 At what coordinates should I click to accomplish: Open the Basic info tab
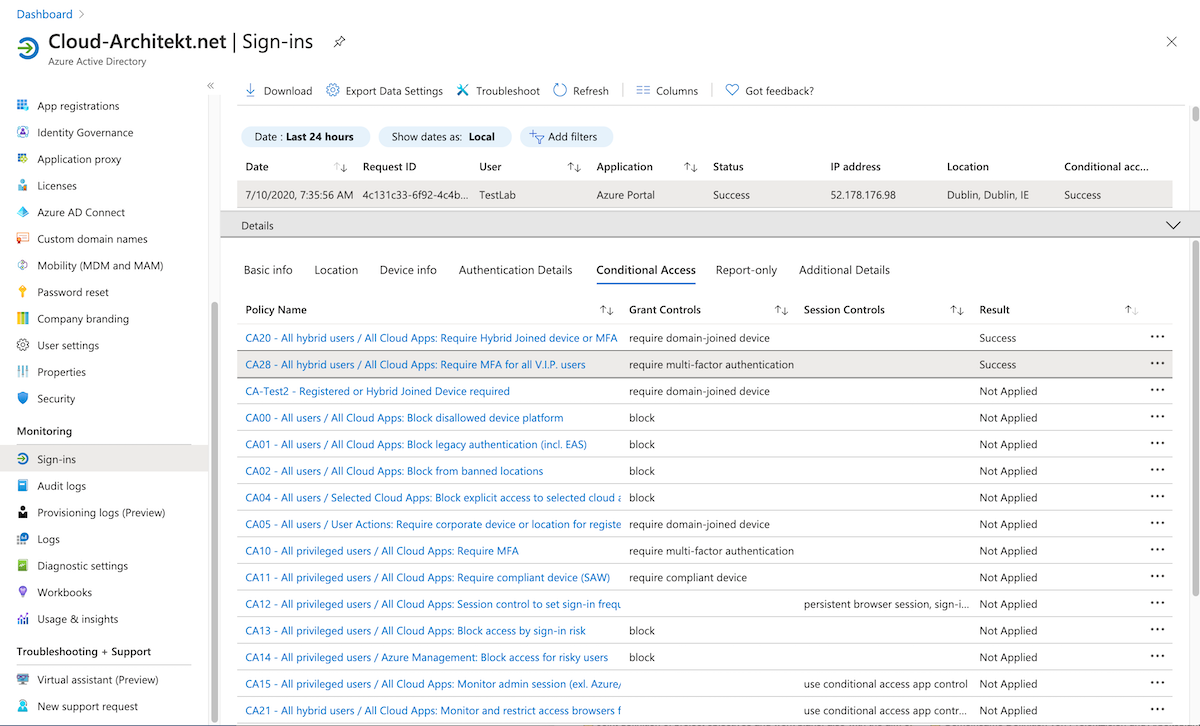click(x=268, y=270)
